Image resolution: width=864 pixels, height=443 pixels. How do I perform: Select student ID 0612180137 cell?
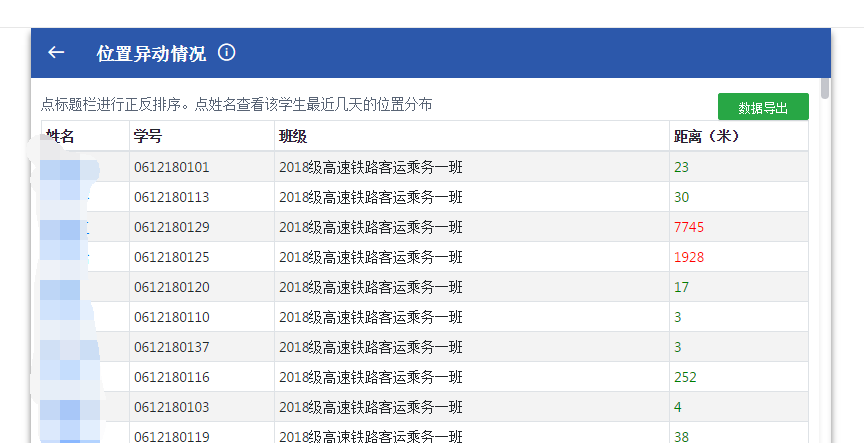(171, 347)
